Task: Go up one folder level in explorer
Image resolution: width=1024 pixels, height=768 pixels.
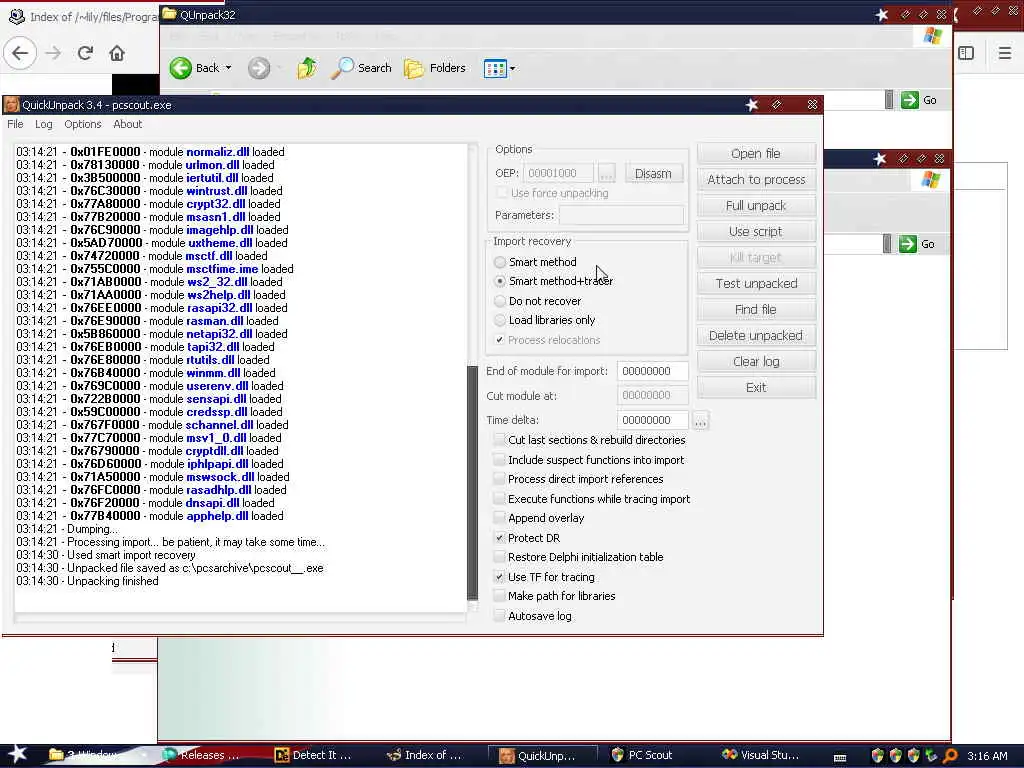Action: [x=307, y=68]
